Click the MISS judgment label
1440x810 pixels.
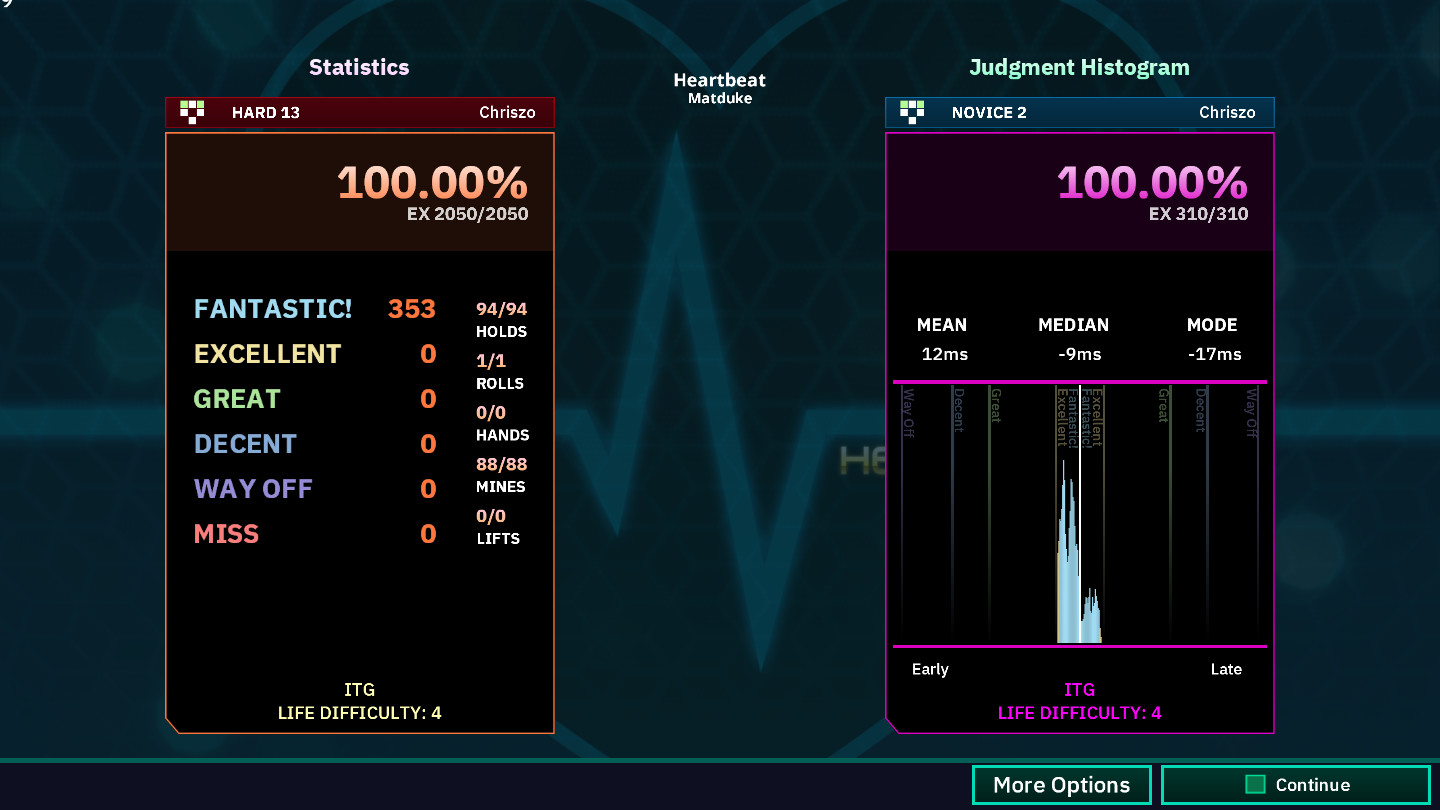pyautogui.click(x=226, y=533)
